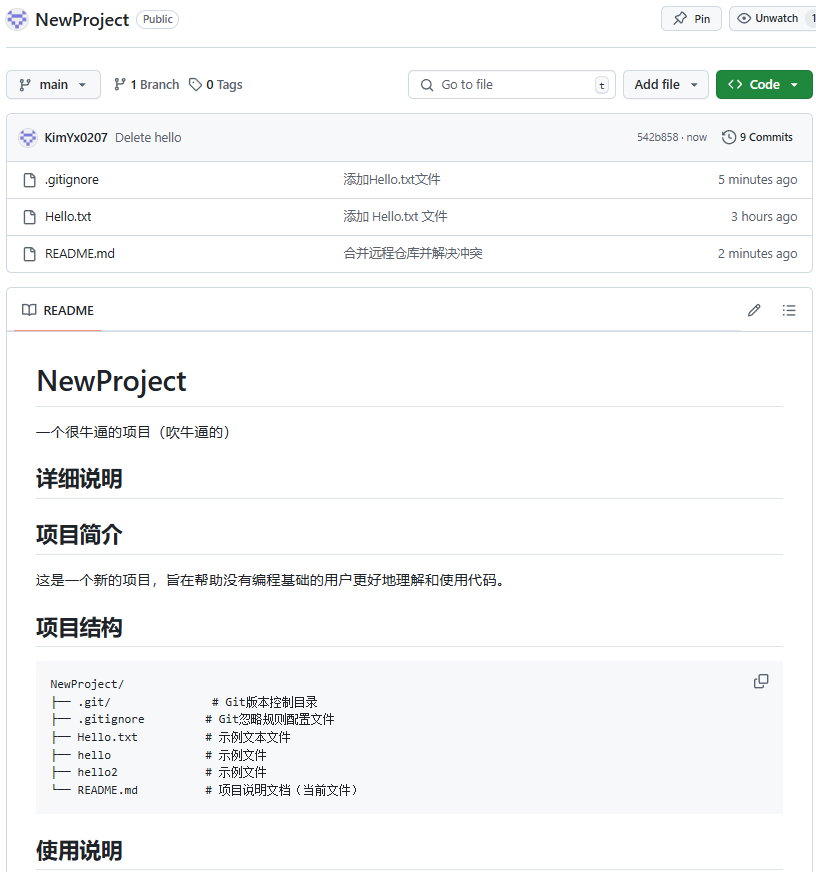Click the file icon next to README.md
The width and height of the screenshot is (816, 872).
pyautogui.click(x=29, y=254)
